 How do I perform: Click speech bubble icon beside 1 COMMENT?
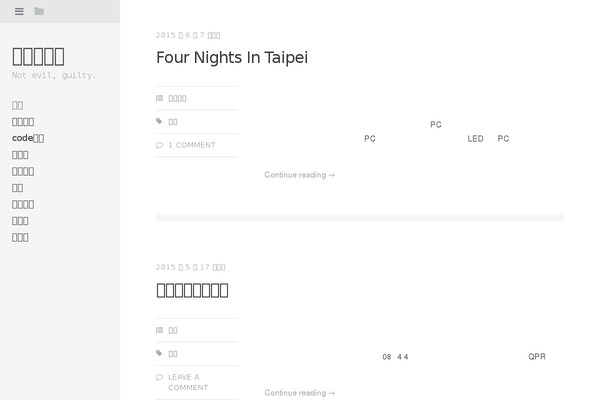(x=160, y=145)
